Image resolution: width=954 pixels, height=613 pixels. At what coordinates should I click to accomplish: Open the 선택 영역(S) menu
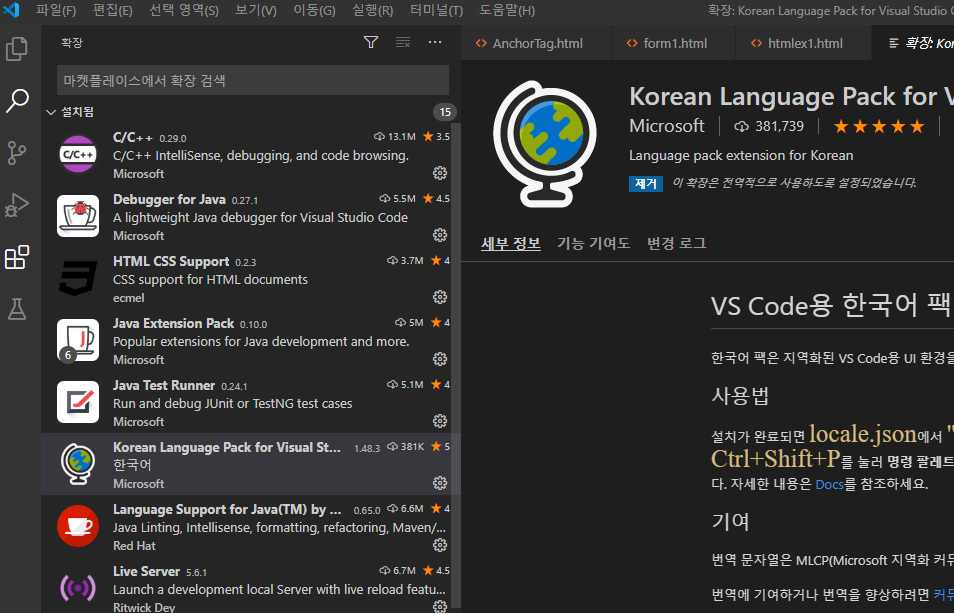(184, 10)
